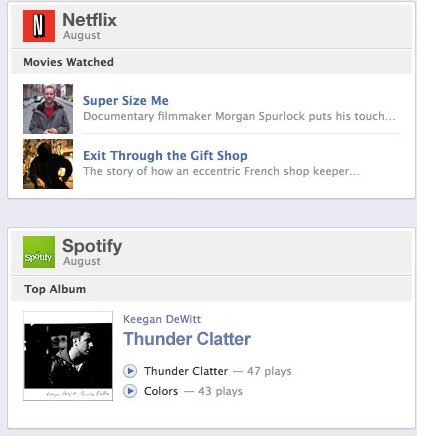Open the Super Size Me link
This screenshot has width=422, height=436.
pyautogui.click(x=126, y=101)
